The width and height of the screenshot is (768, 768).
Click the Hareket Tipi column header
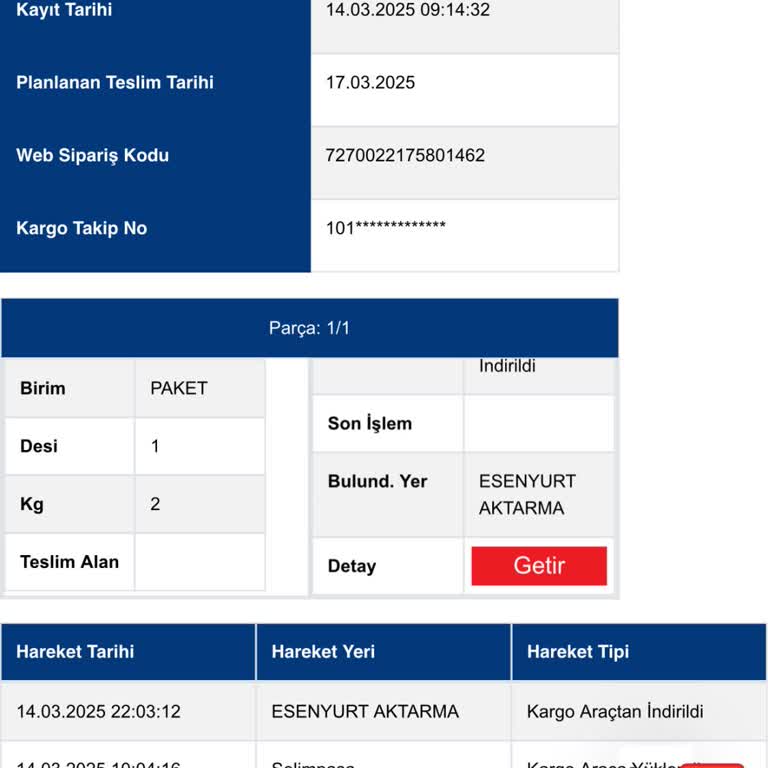click(639, 652)
